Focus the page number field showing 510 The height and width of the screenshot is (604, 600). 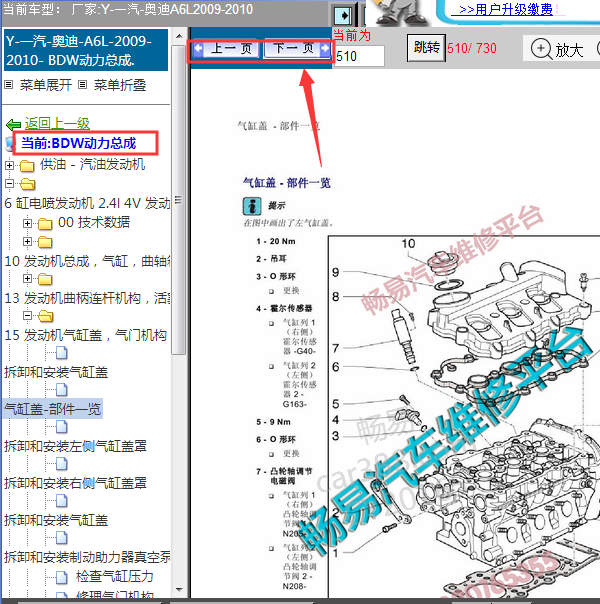tap(359, 56)
